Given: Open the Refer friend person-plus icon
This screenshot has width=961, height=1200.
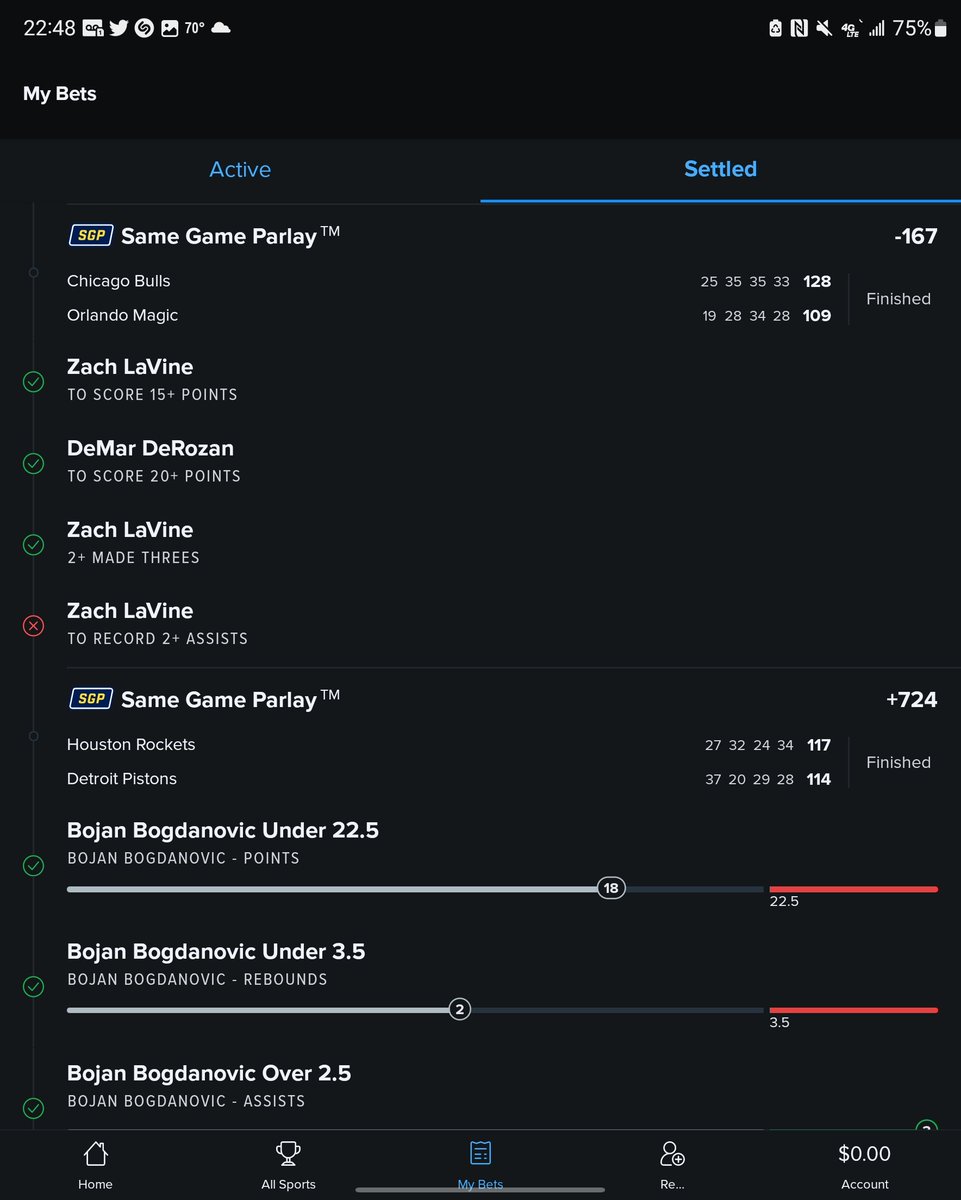Looking at the screenshot, I should tap(672, 1154).
